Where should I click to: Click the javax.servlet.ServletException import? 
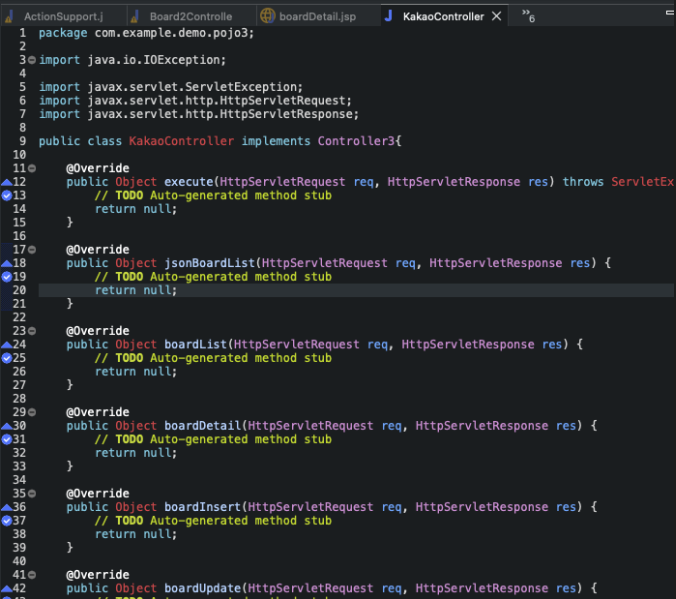pos(192,87)
